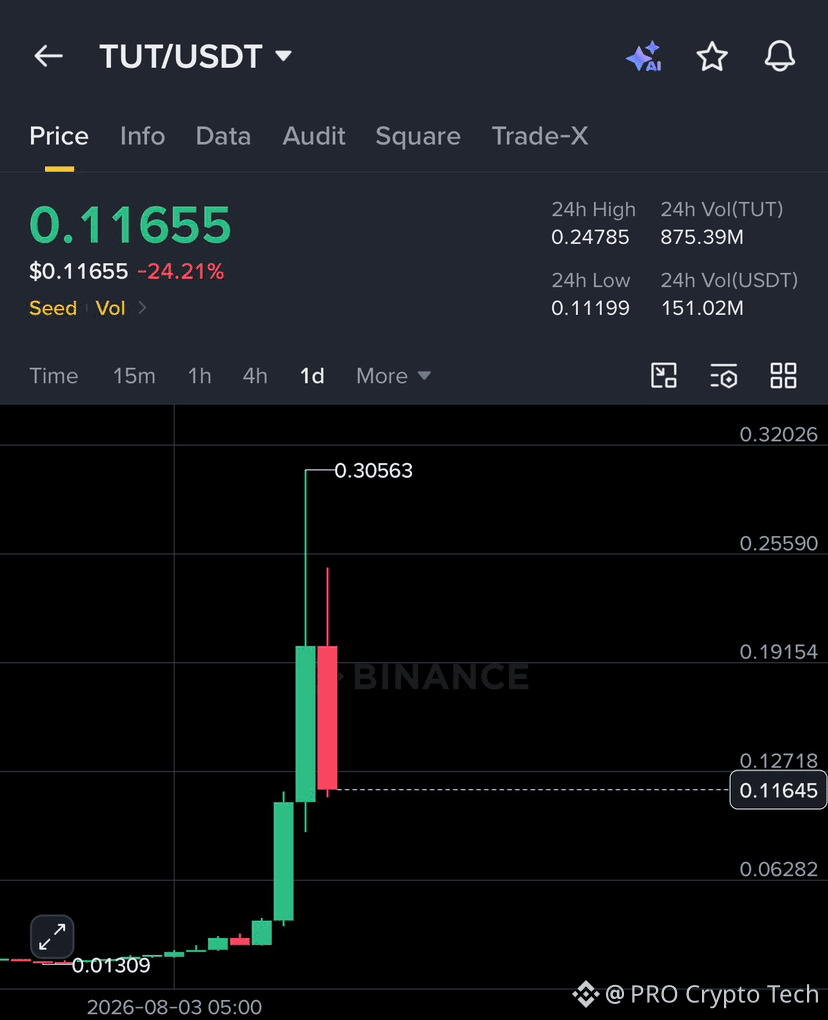Image resolution: width=828 pixels, height=1020 pixels.
Task: Open the TUT/USDT pair selector dropdown
Action: [195, 57]
